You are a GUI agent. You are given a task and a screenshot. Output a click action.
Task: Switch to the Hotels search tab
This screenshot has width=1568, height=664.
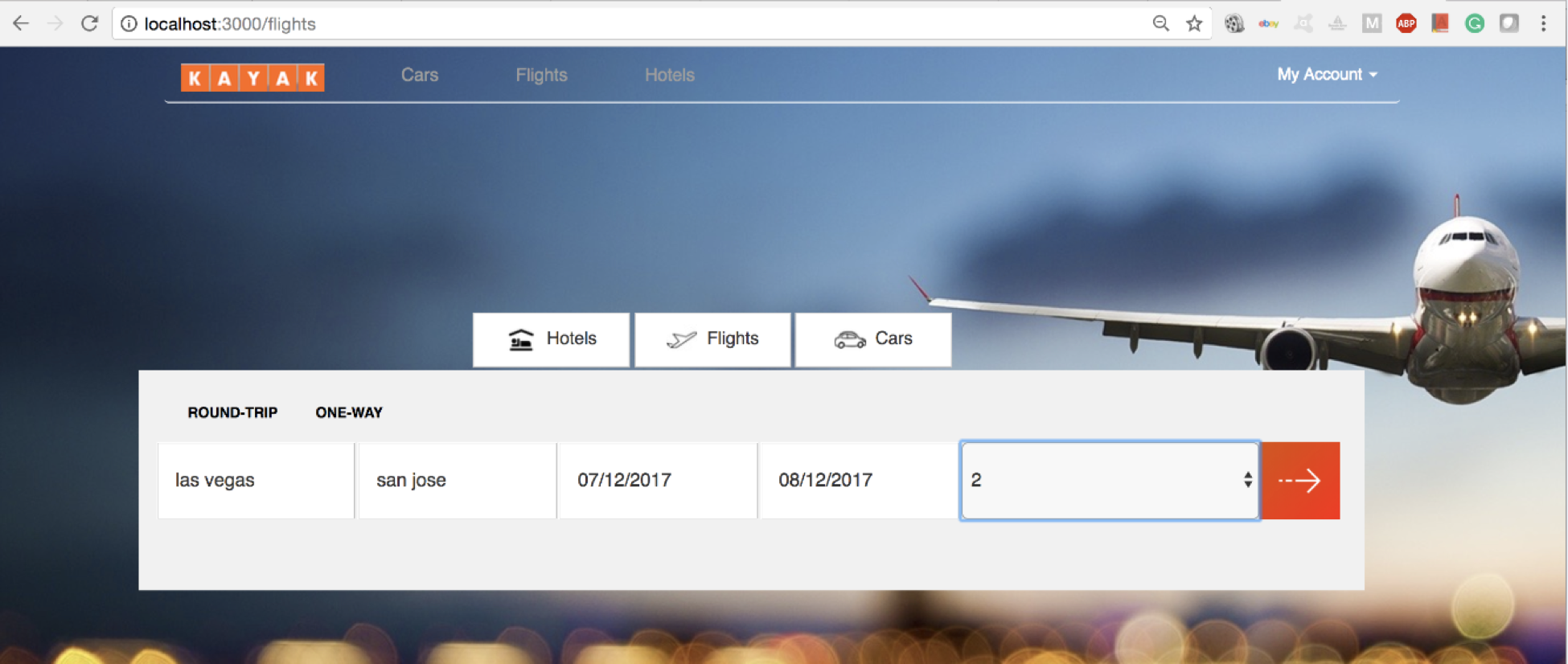click(x=551, y=339)
